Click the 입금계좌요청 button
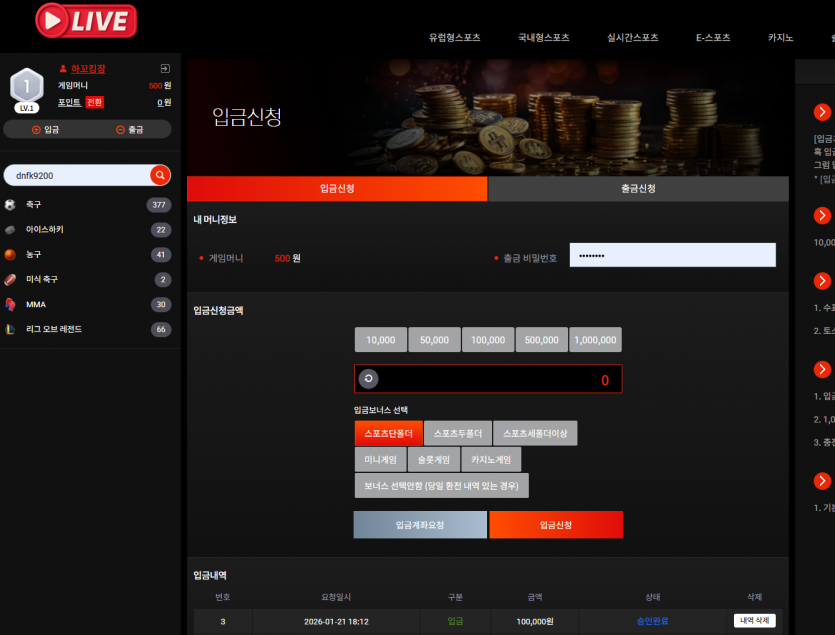The width and height of the screenshot is (835, 635). pyautogui.click(x=420, y=525)
